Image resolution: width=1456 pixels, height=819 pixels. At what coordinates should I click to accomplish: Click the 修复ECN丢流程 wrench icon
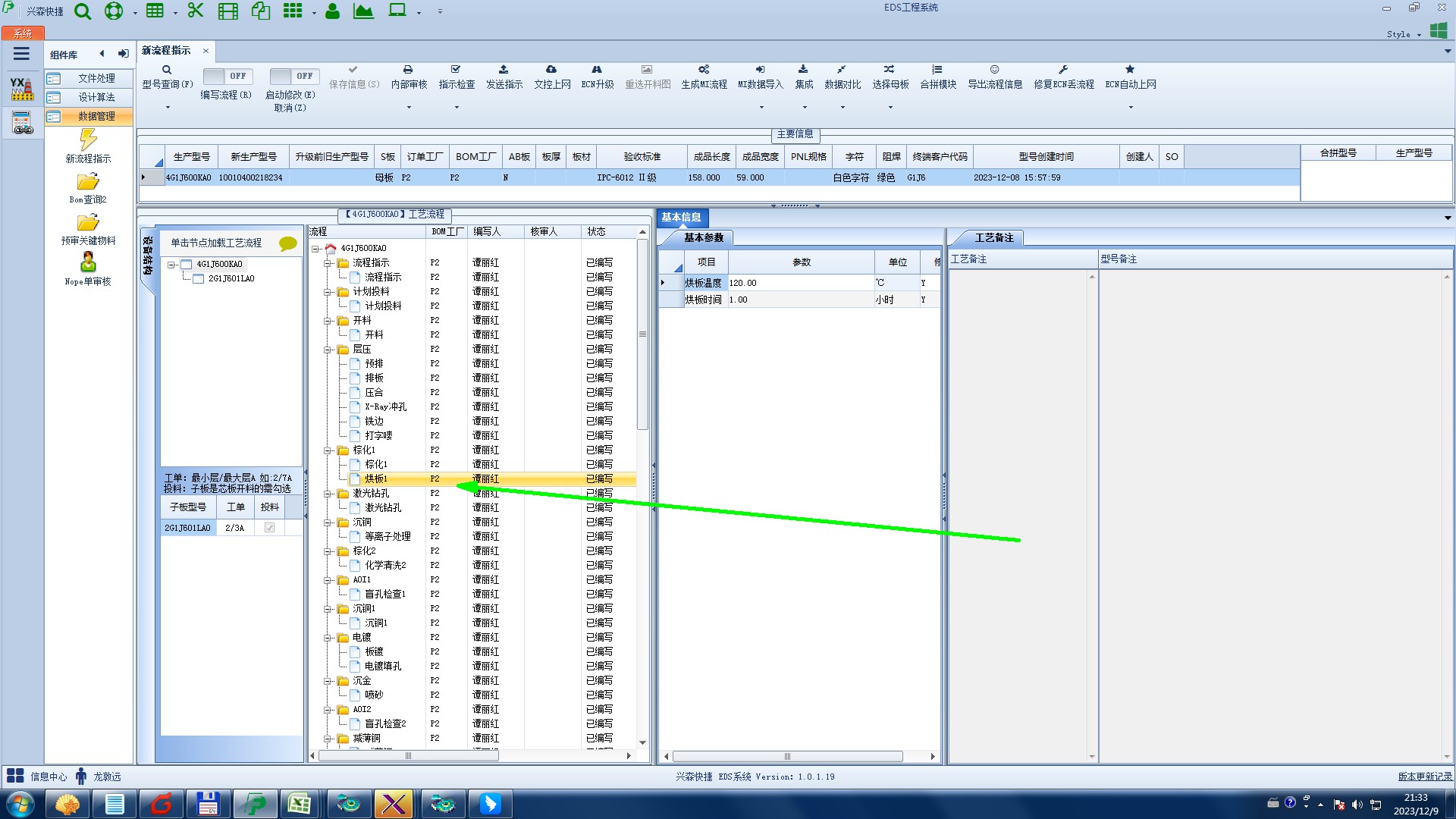(1063, 70)
